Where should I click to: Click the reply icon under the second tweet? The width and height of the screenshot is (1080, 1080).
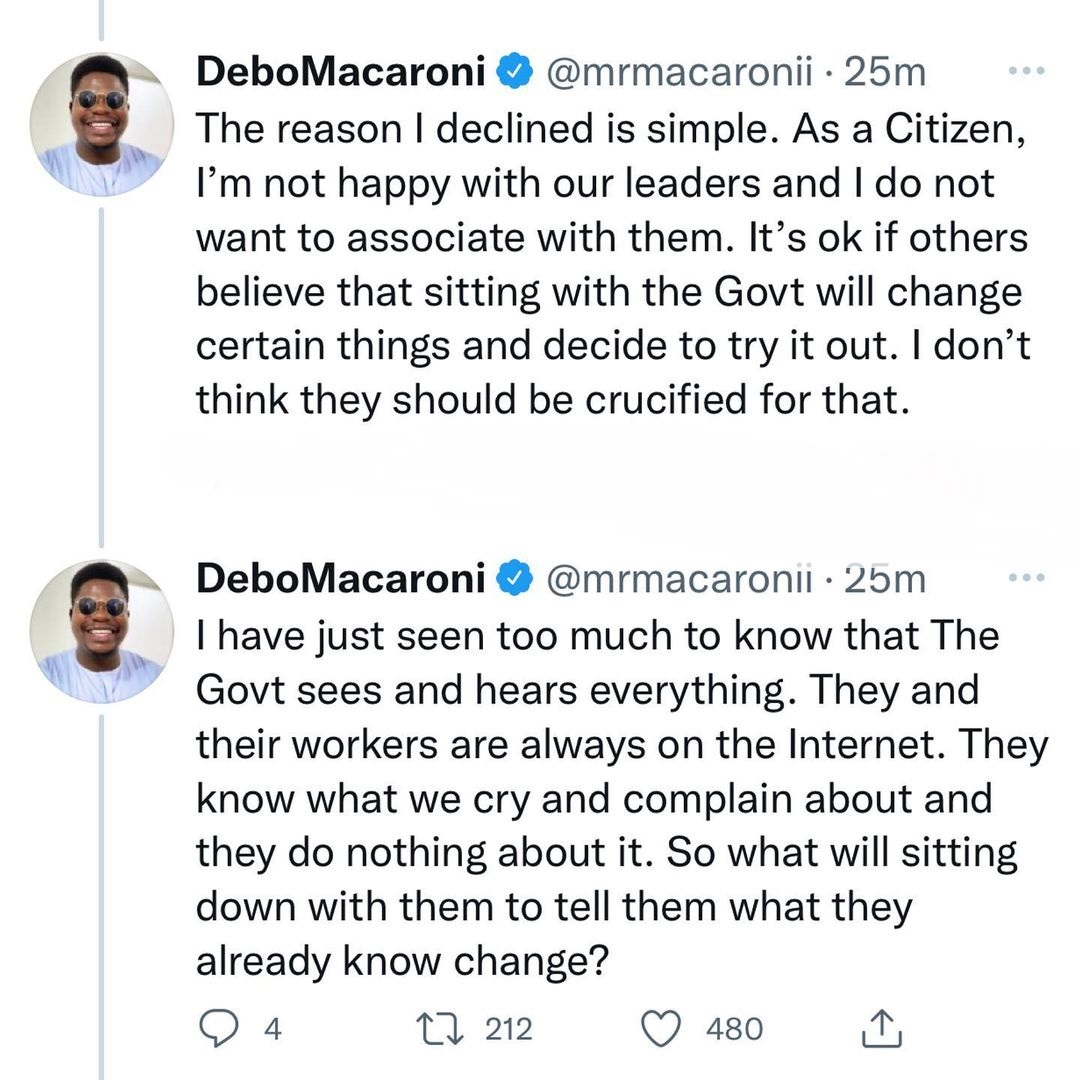click(215, 1027)
